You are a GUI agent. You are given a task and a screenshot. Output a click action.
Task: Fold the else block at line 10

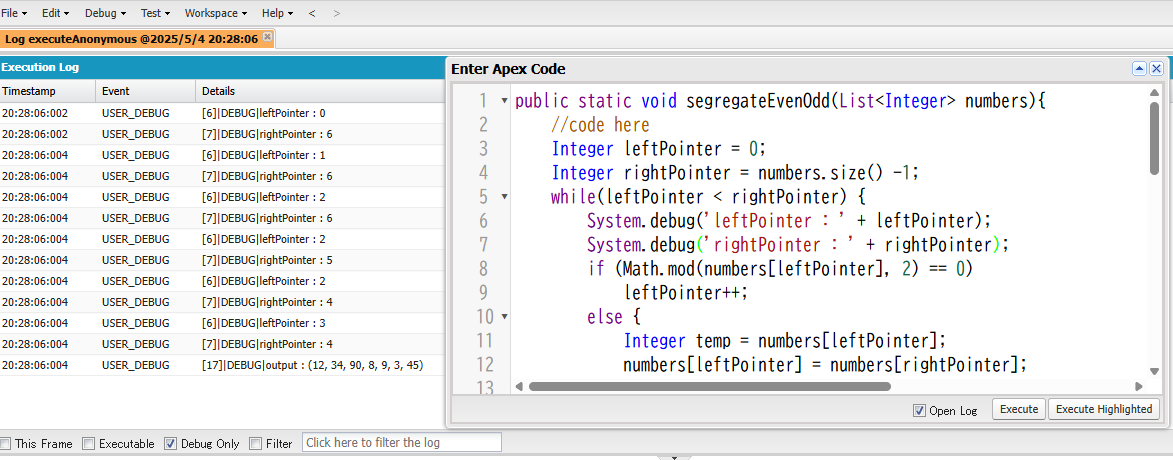click(x=504, y=316)
